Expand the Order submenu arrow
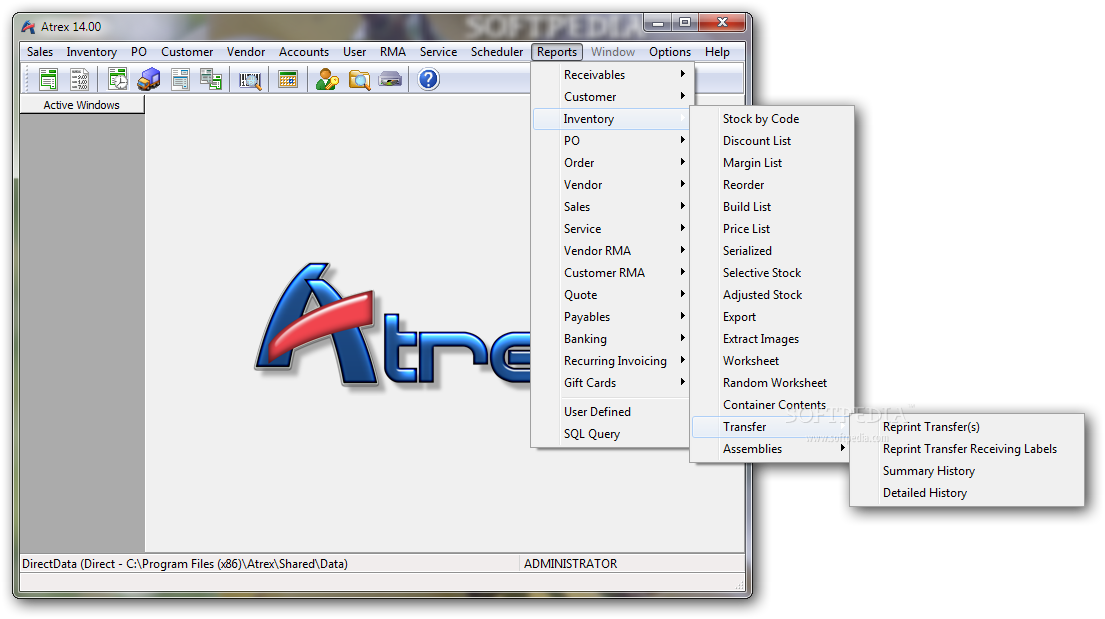The width and height of the screenshot is (1105, 619). tap(682, 162)
